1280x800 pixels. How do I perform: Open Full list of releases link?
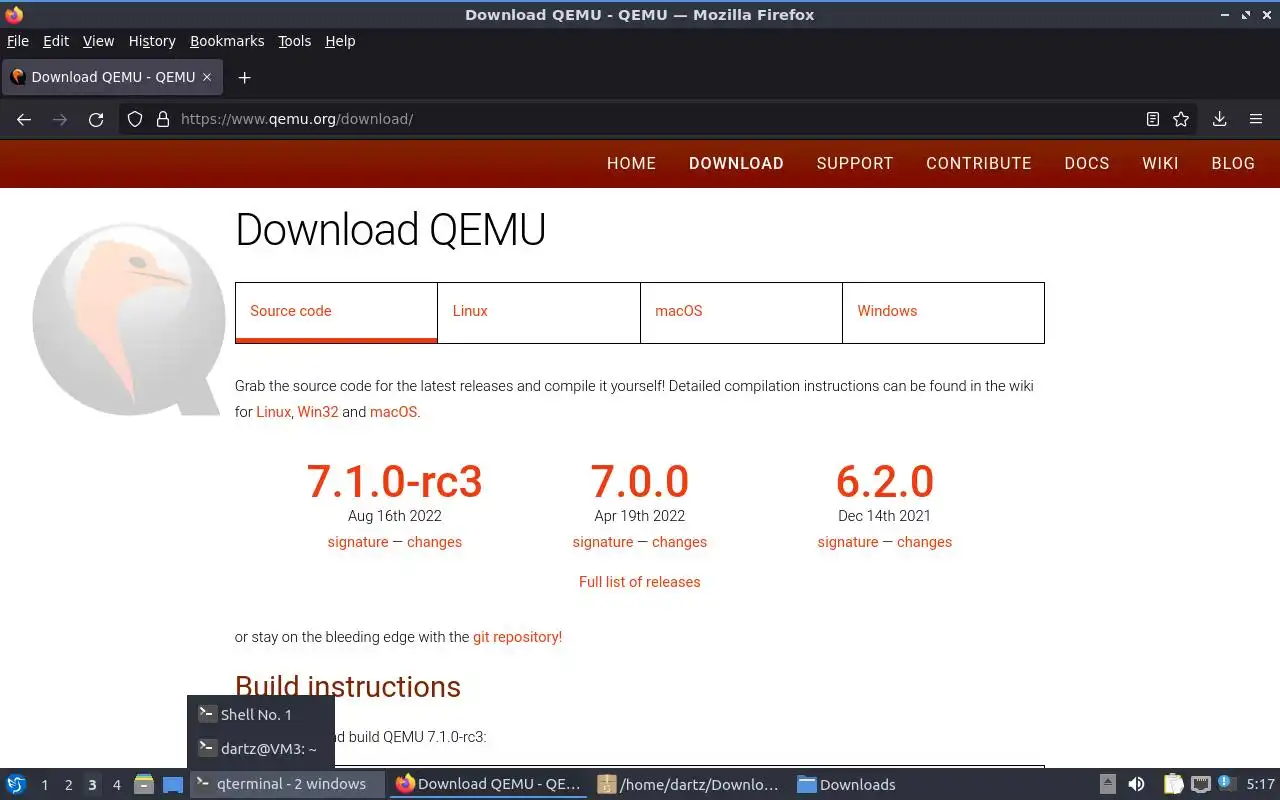click(x=640, y=582)
